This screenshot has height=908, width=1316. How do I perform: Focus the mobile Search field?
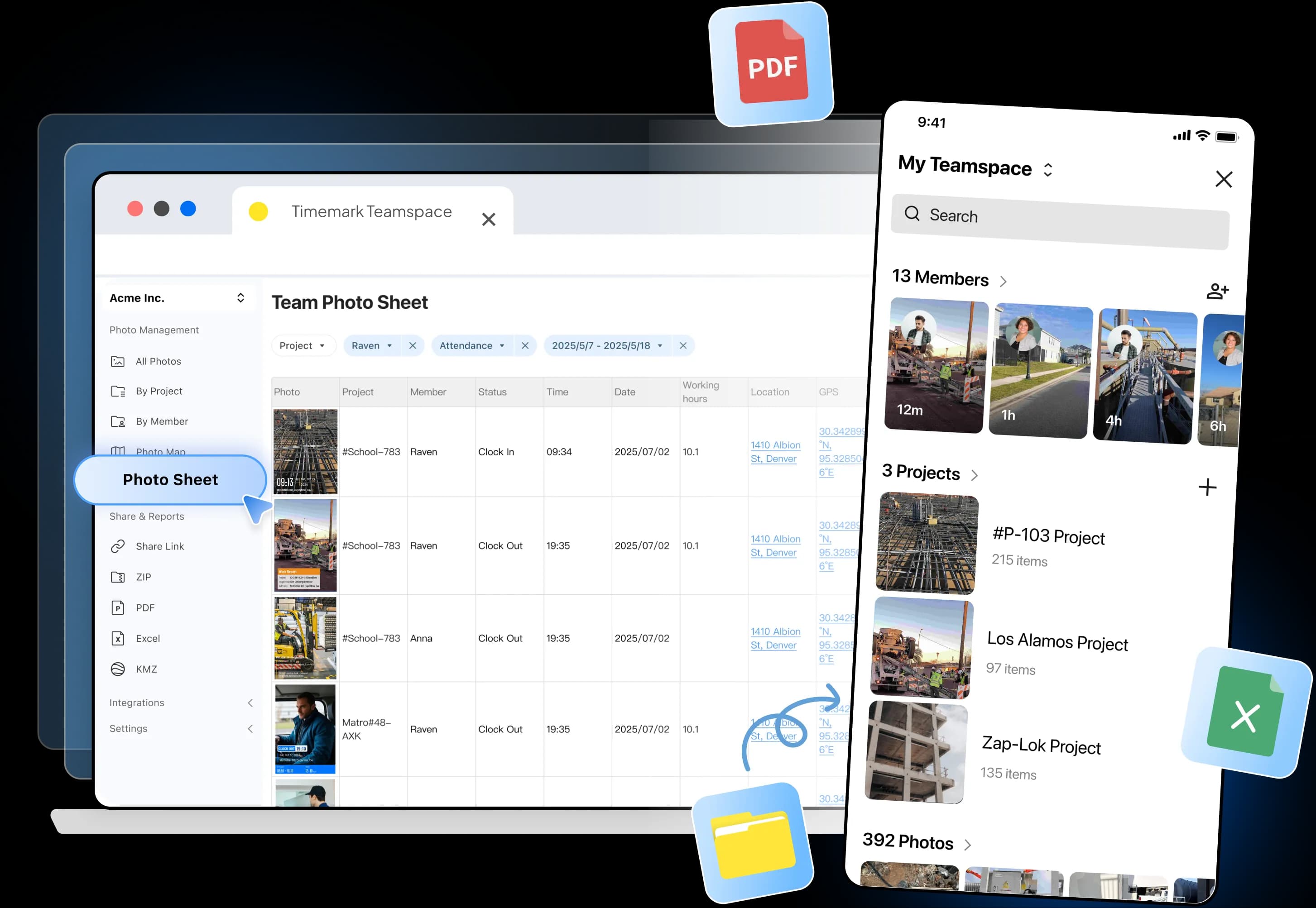(x=1061, y=222)
